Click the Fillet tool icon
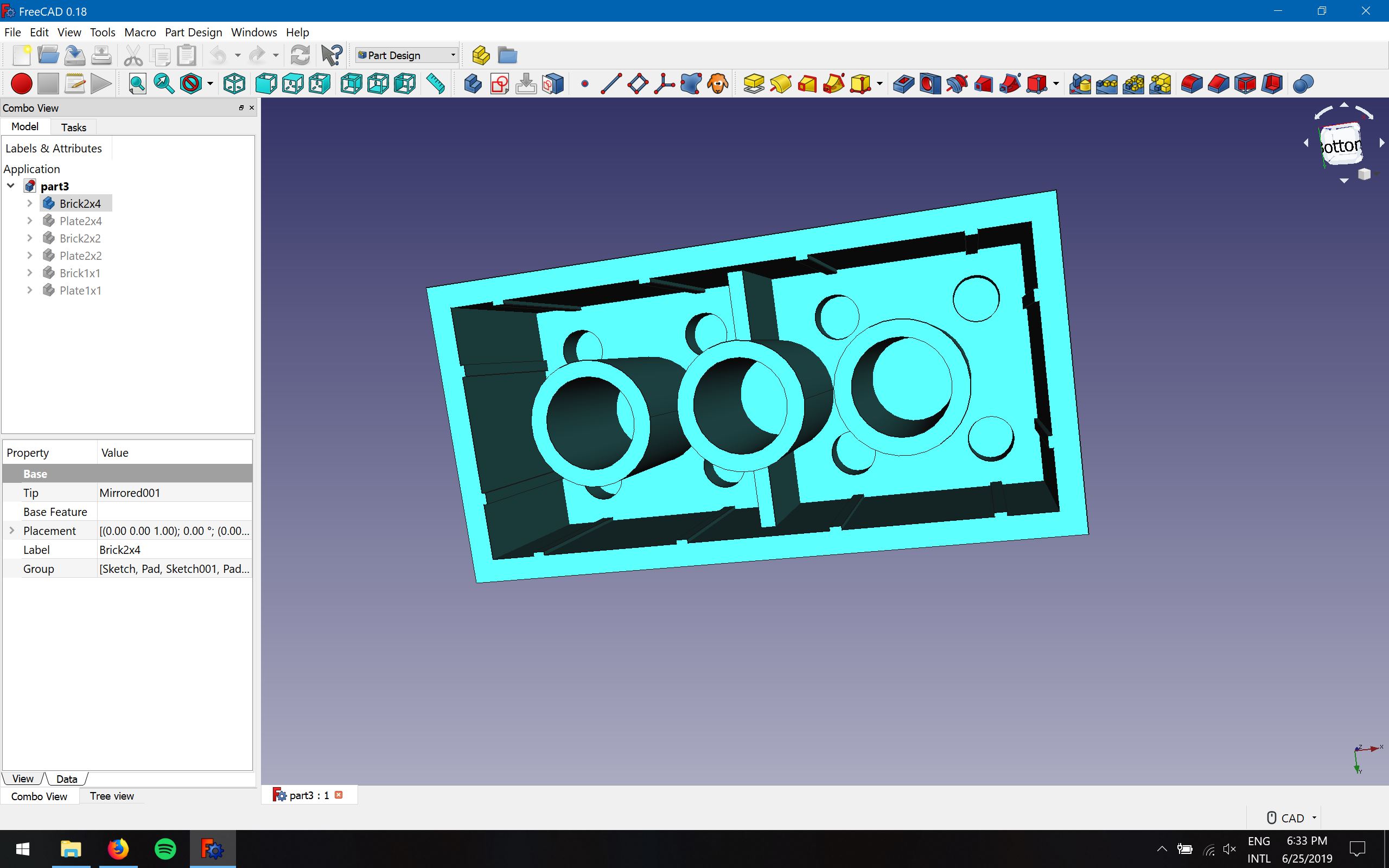Screen dimensions: 1389x868 (1192, 84)
